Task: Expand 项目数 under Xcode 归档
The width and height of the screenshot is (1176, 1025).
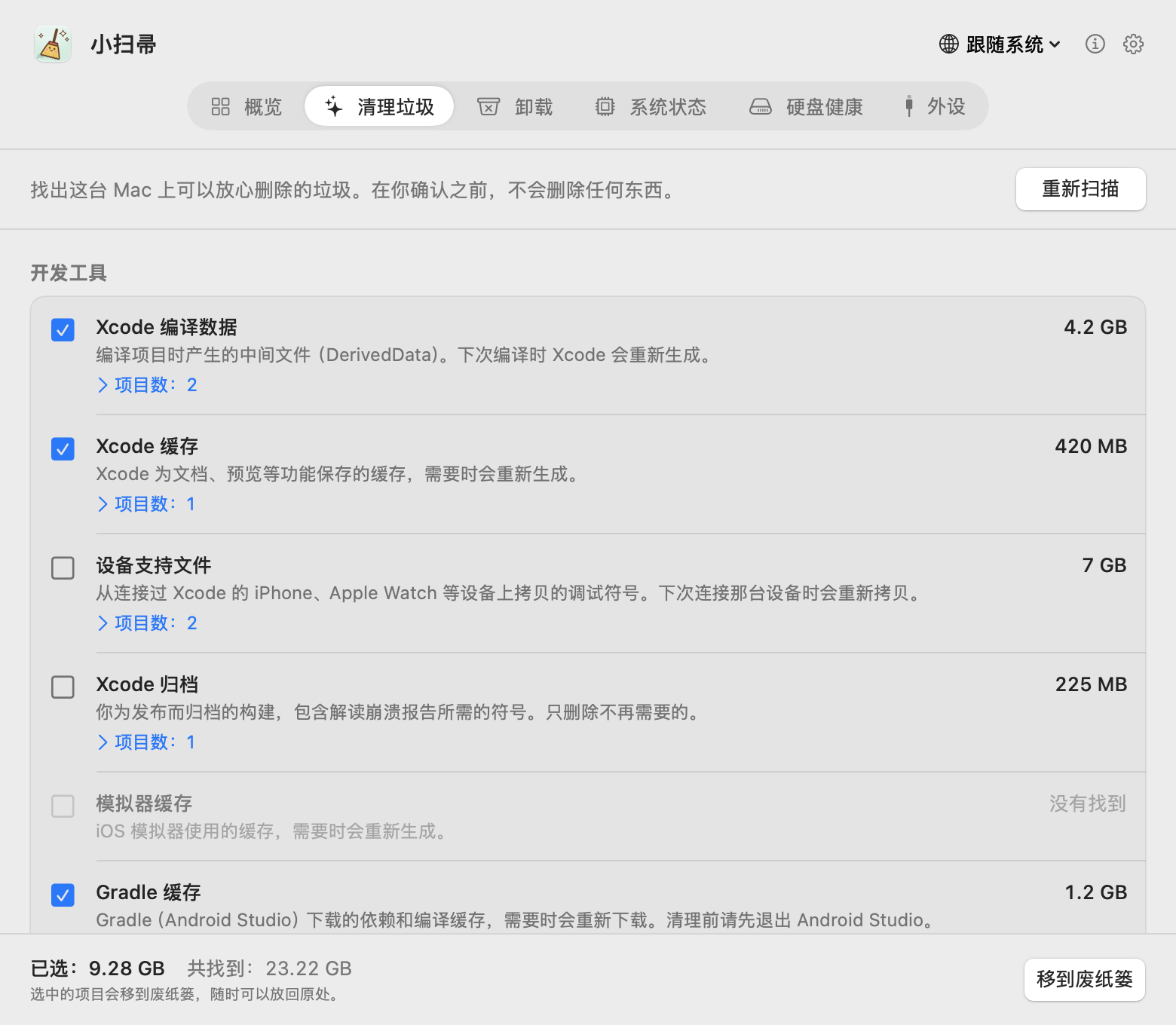Action: pos(146,742)
